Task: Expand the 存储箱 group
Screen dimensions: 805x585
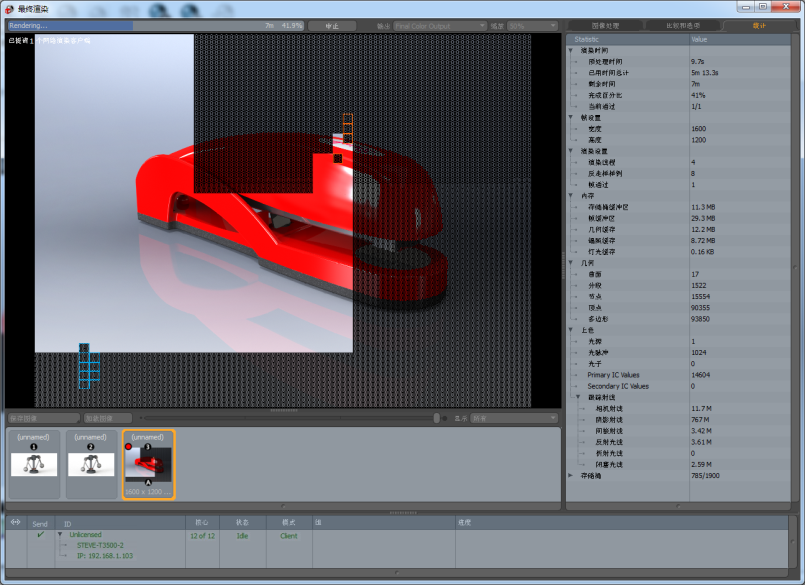Action: [571, 475]
